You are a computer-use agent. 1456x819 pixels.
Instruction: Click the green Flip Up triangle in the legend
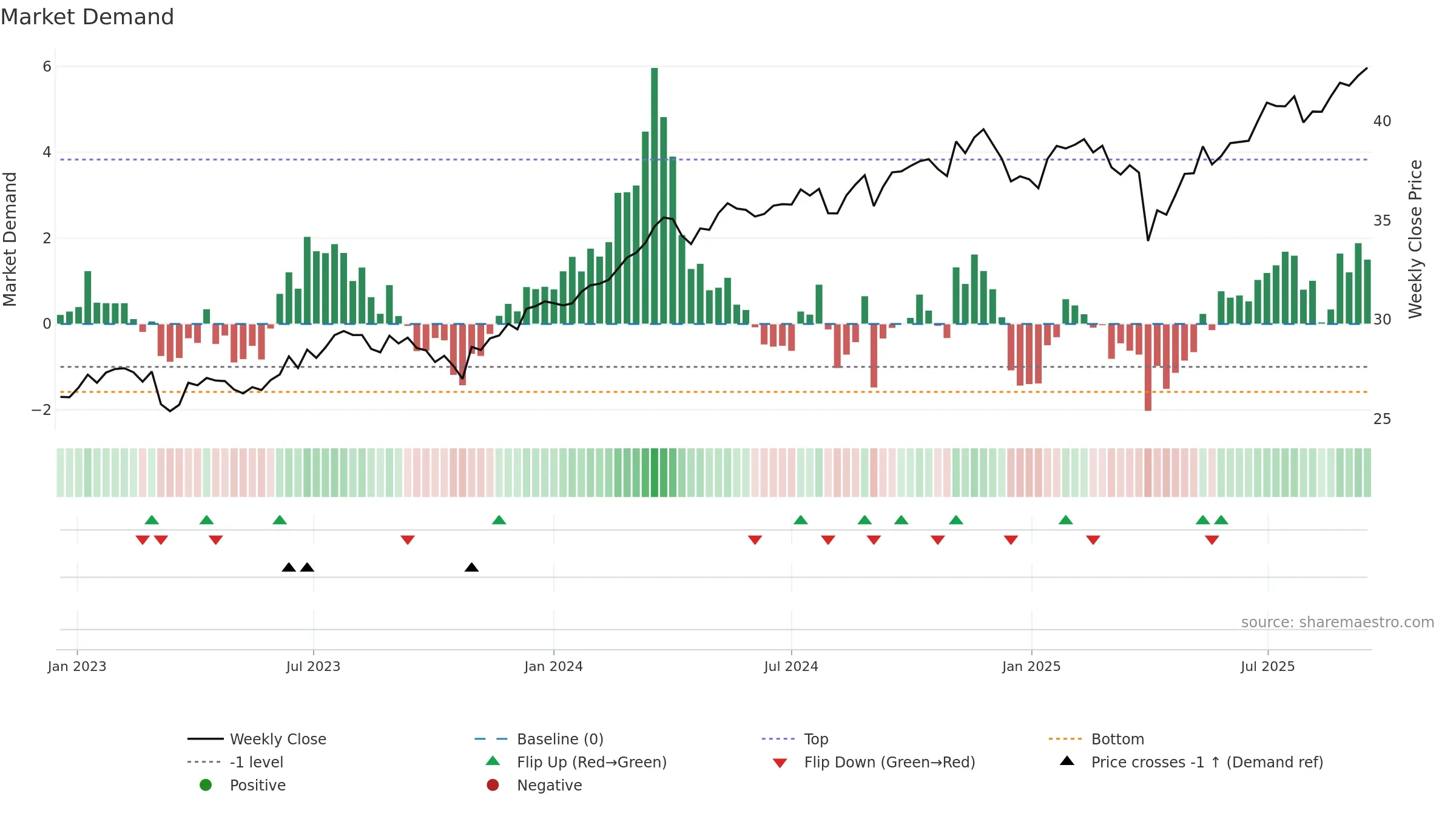[x=493, y=761]
